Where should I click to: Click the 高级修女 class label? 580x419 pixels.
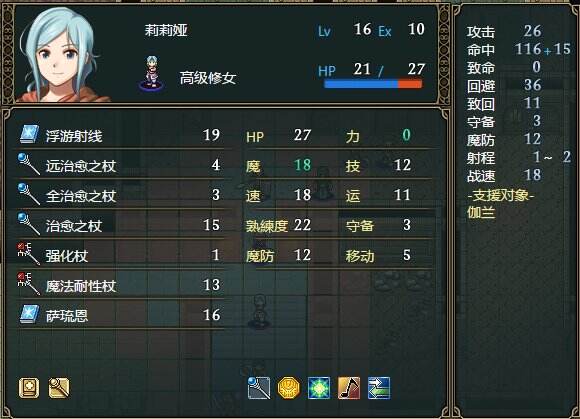click(208, 78)
